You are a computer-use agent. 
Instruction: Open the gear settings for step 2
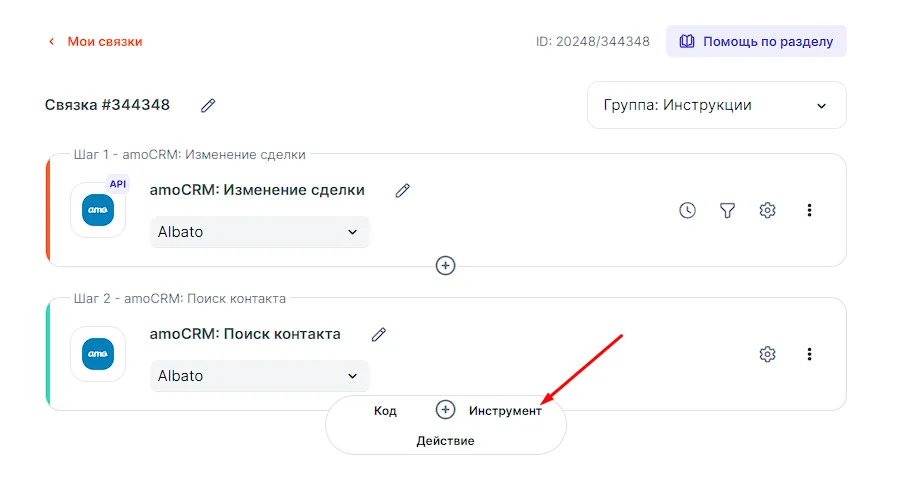767,354
